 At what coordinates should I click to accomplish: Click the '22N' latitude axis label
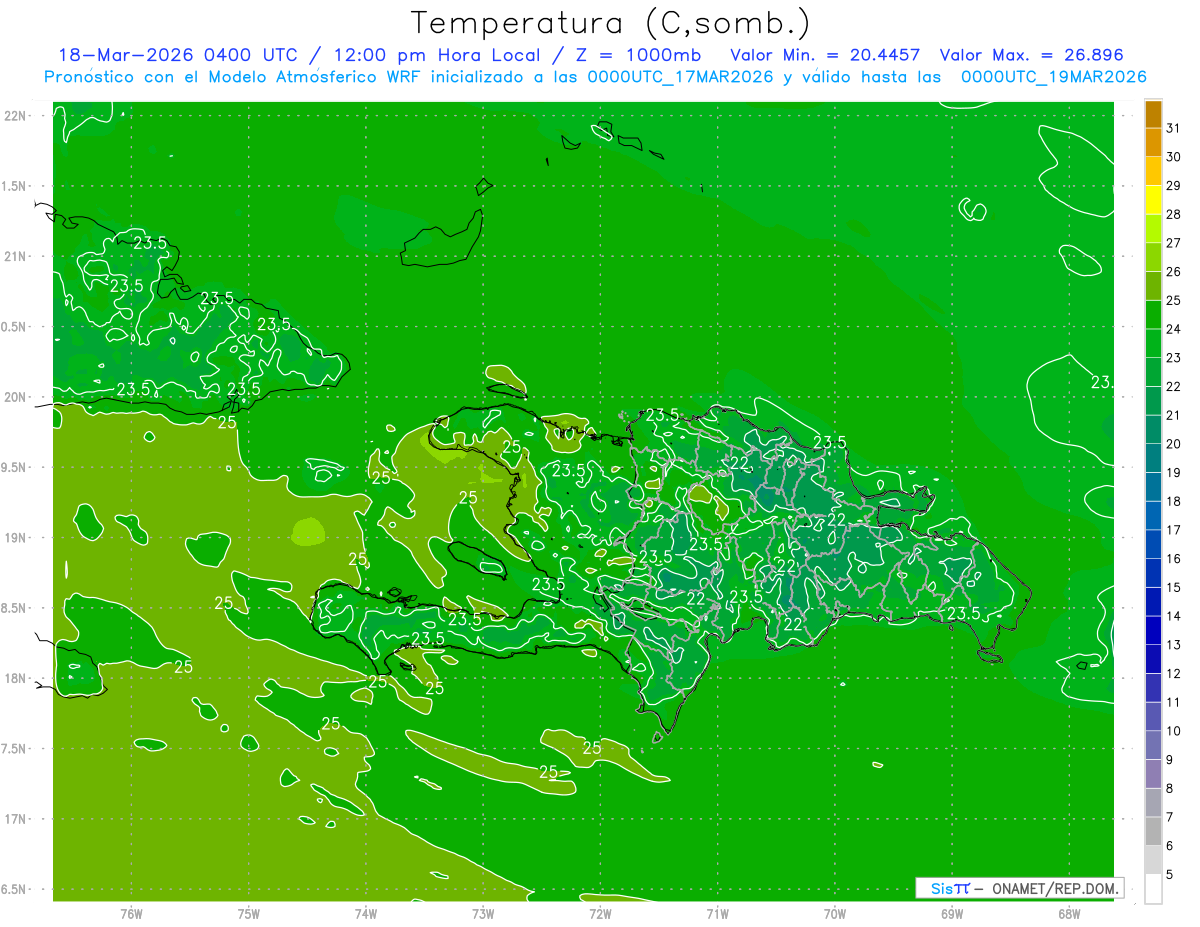click(x=17, y=116)
